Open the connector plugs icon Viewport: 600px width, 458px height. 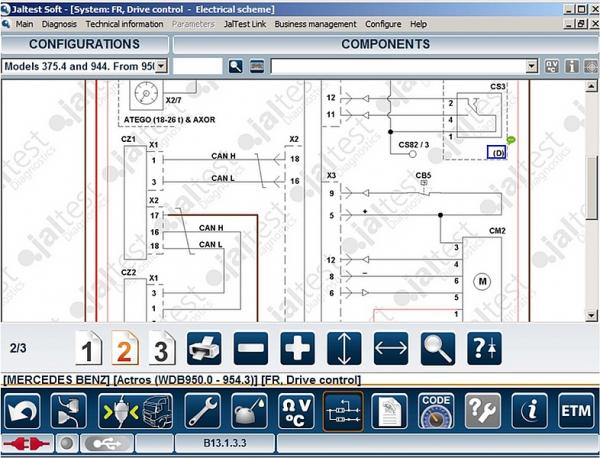[69, 411]
